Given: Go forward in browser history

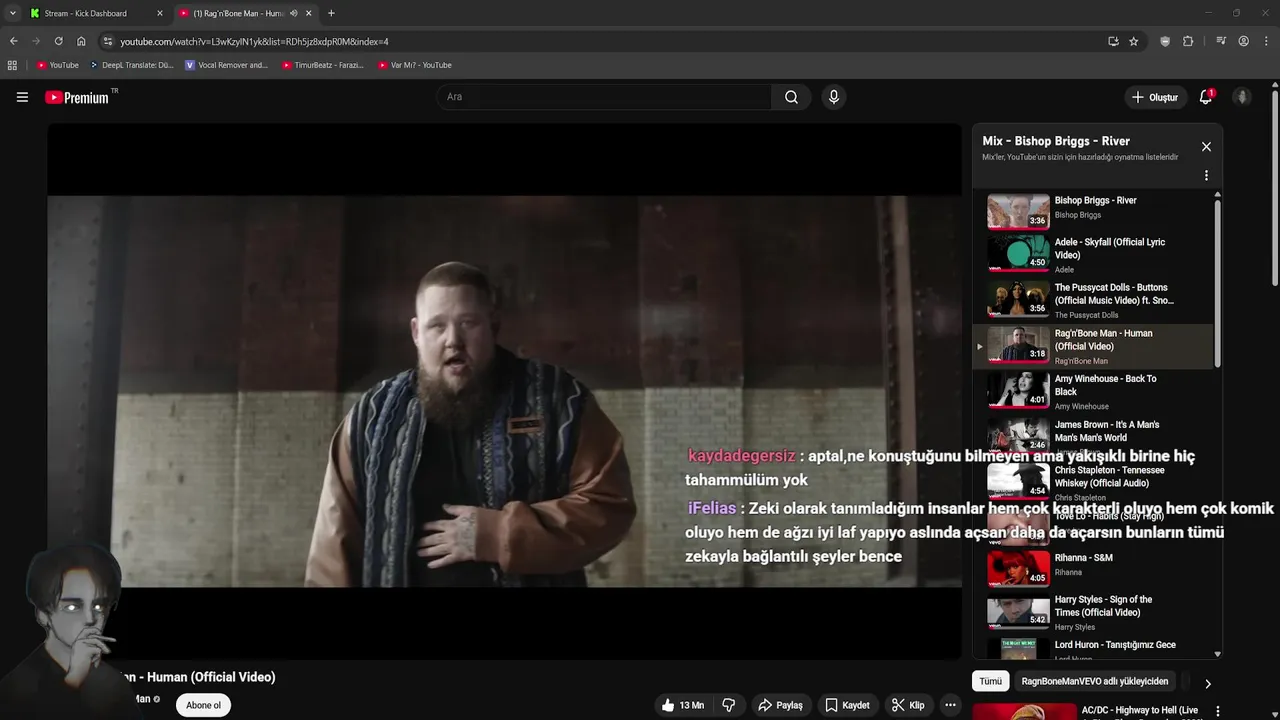Looking at the screenshot, I should [x=36, y=41].
